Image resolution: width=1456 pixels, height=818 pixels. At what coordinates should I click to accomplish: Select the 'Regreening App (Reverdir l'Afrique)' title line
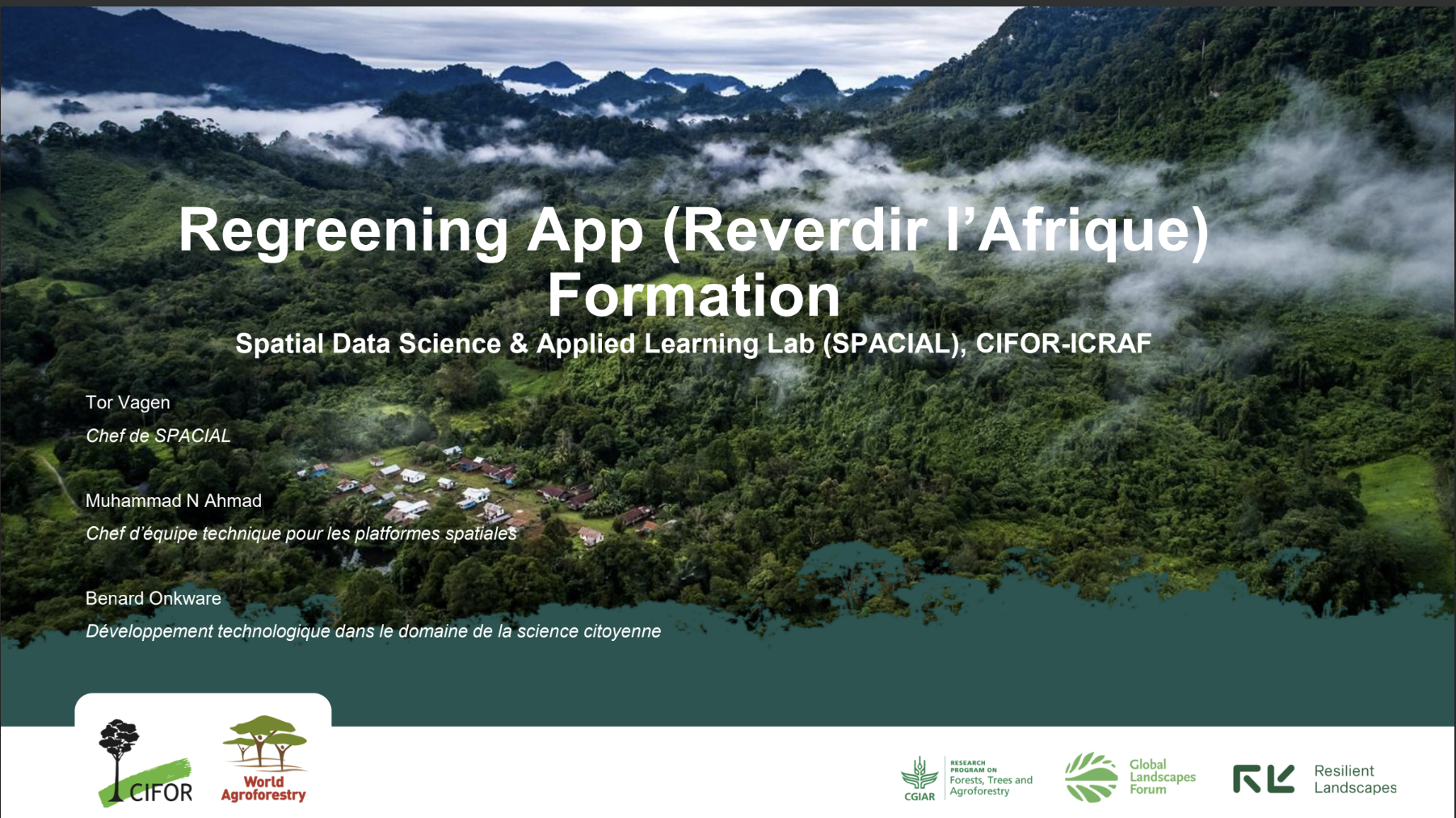click(x=692, y=231)
